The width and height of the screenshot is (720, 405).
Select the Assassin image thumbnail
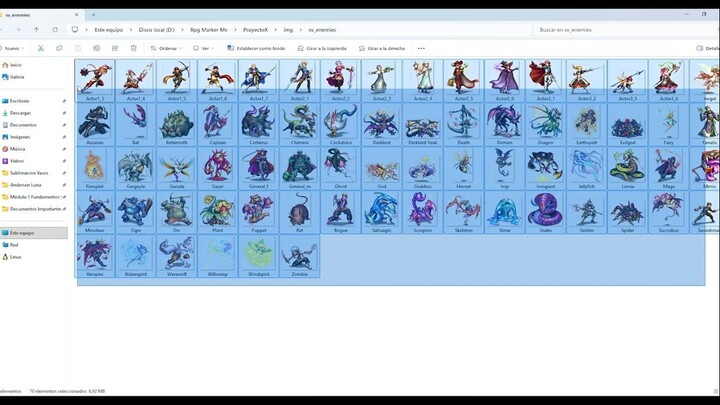pyautogui.click(x=95, y=124)
